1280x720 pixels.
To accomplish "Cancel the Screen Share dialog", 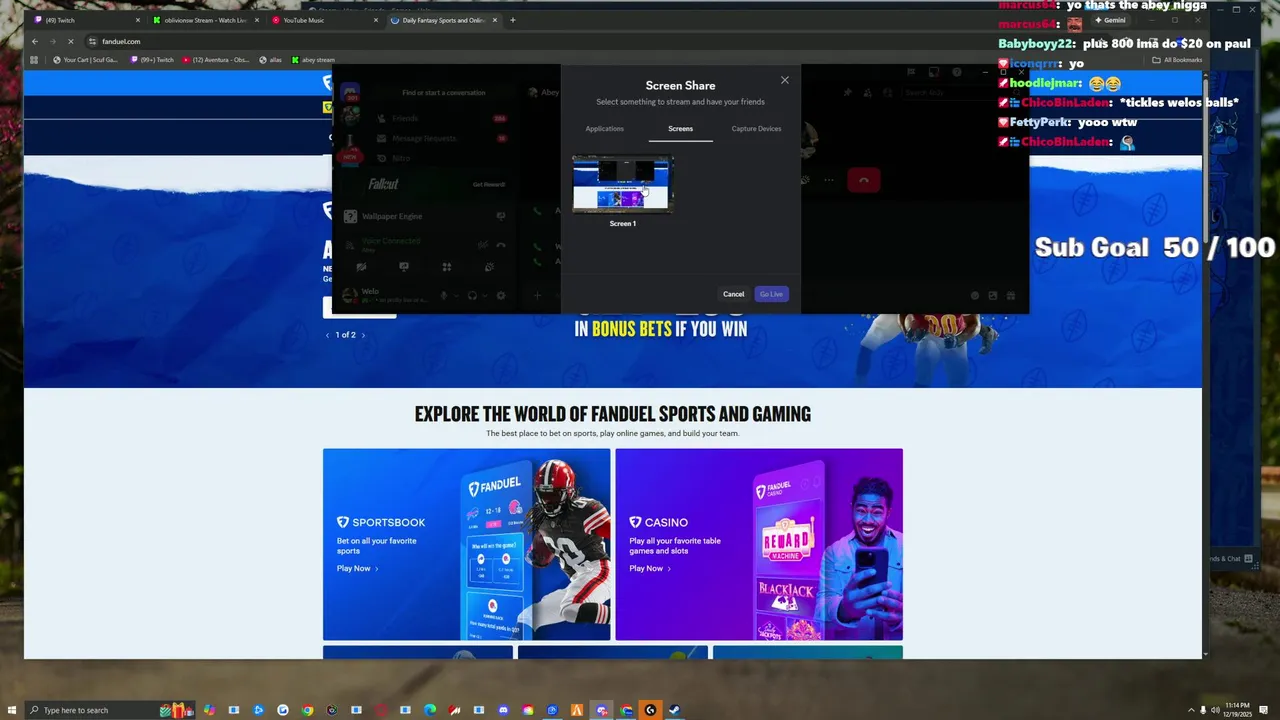I will pyautogui.click(x=733, y=294).
